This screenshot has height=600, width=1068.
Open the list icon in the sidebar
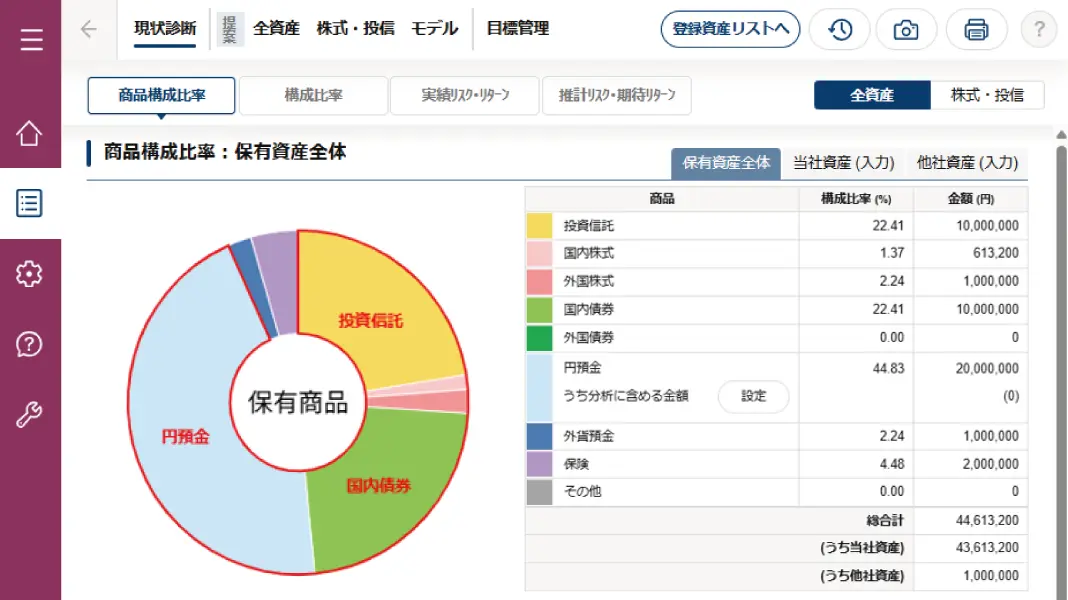click(29, 203)
